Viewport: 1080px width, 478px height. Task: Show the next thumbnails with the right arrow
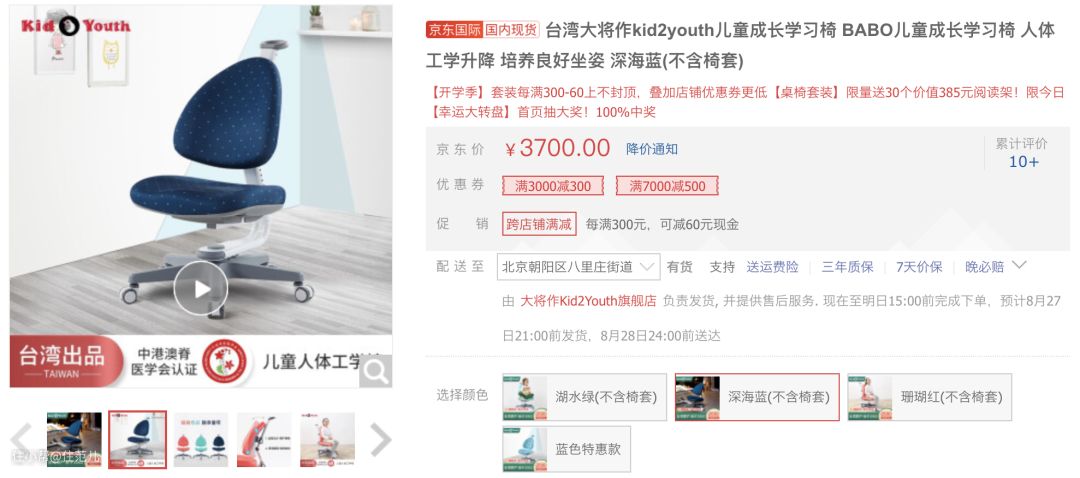[380, 439]
